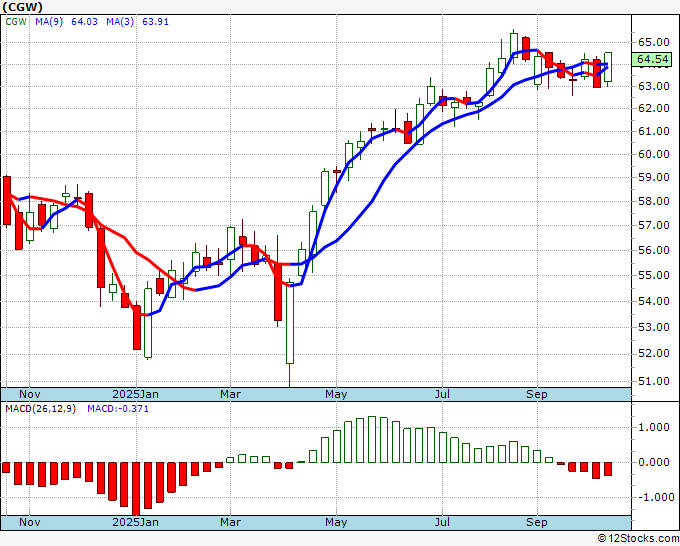Click Nov on the MACD time axis
The height and width of the screenshot is (546, 680).
click(x=29, y=522)
